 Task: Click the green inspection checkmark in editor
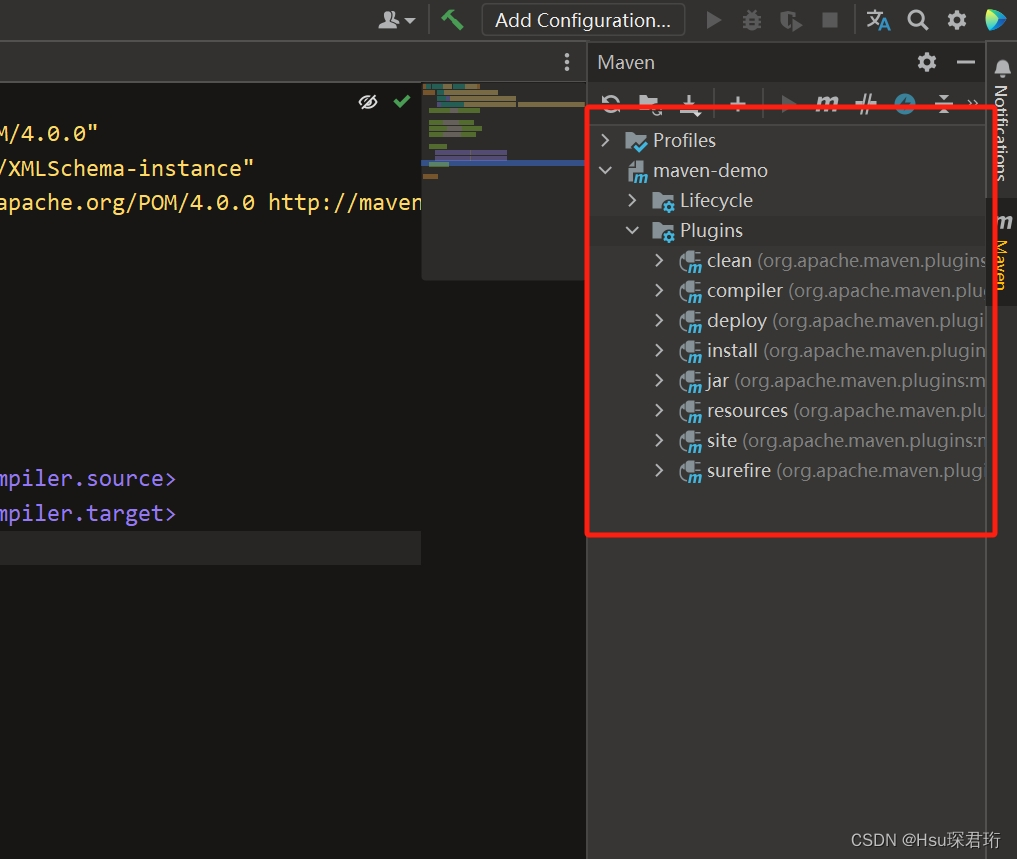pyautogui.click(x=402, y=101)
